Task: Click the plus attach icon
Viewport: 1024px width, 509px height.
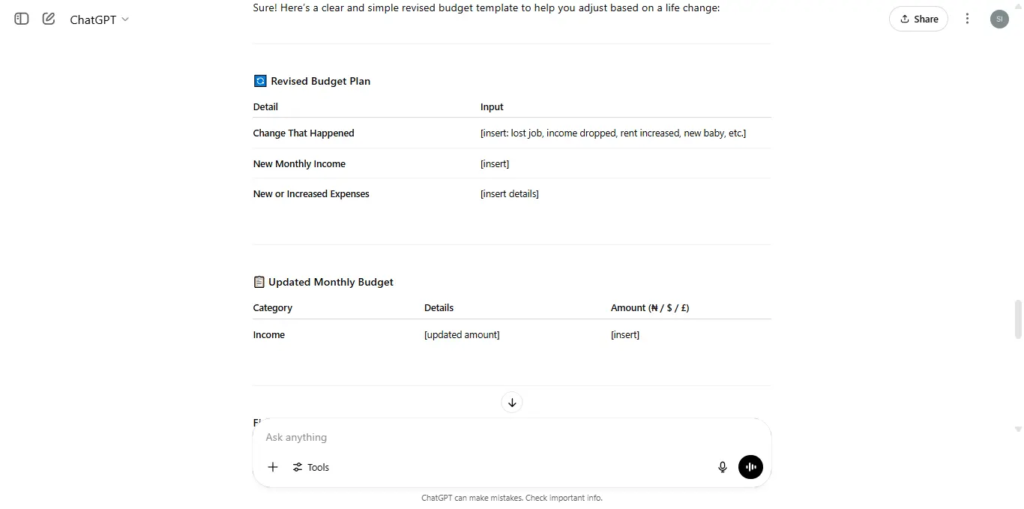Action: 273,467
